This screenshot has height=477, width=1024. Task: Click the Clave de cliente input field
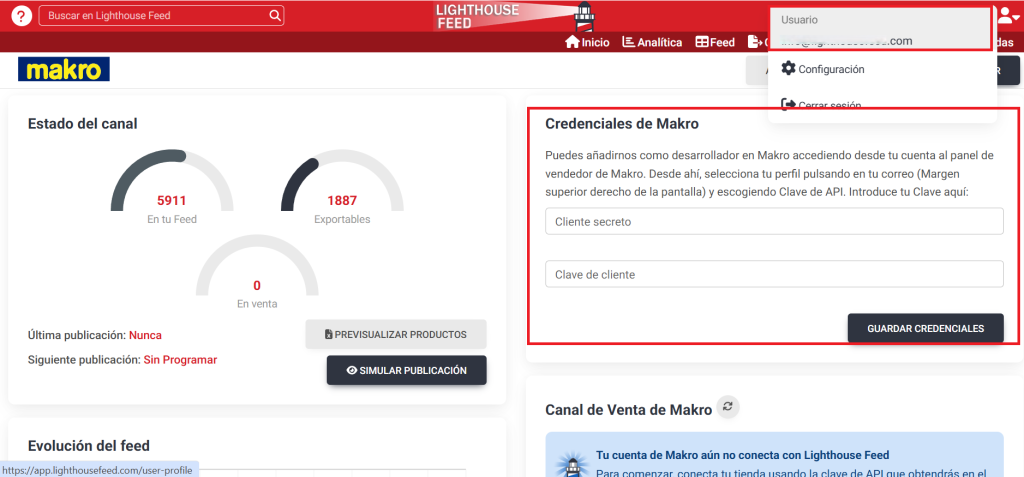coord(774,274)
